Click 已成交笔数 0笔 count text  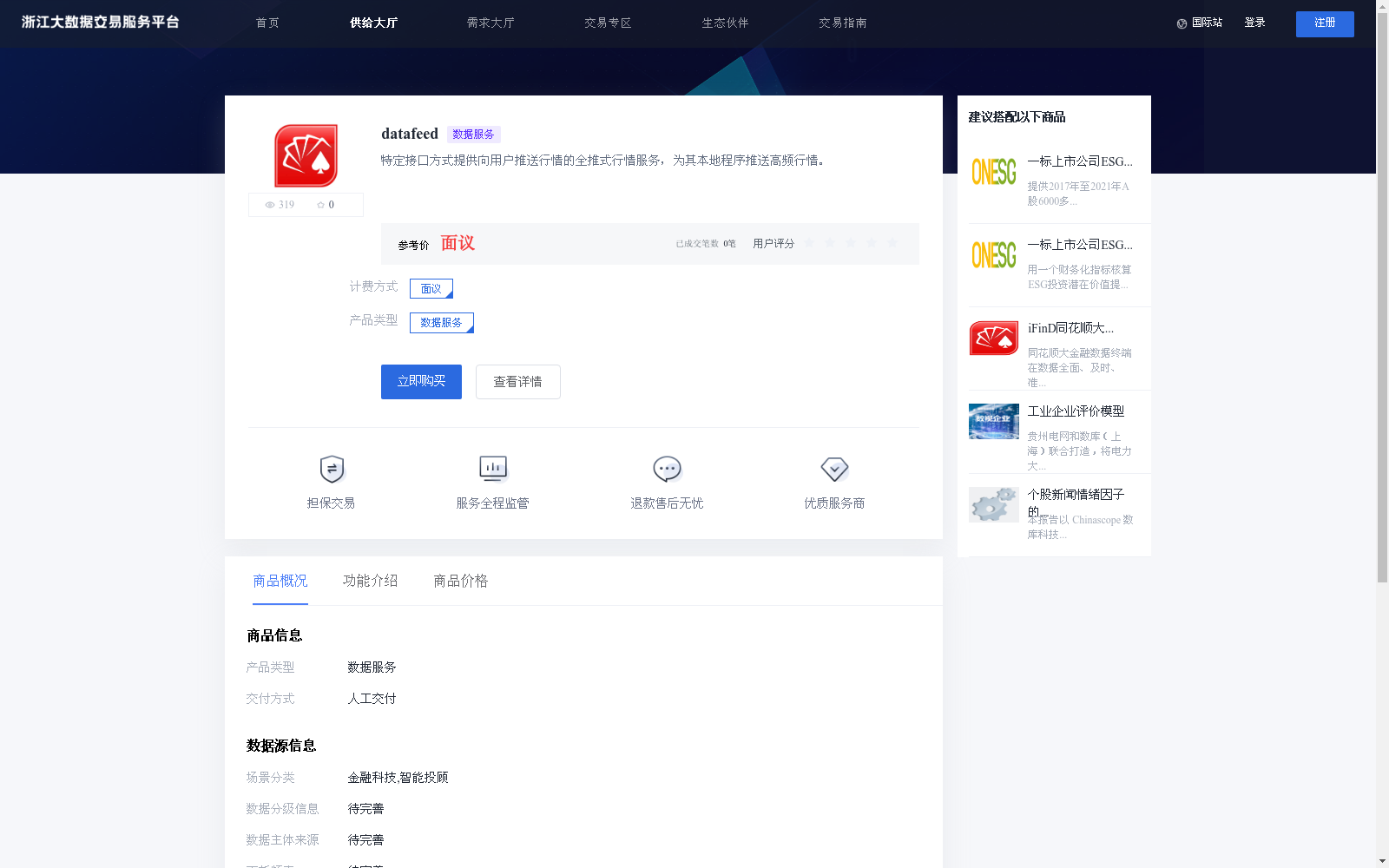coord(706,244)
